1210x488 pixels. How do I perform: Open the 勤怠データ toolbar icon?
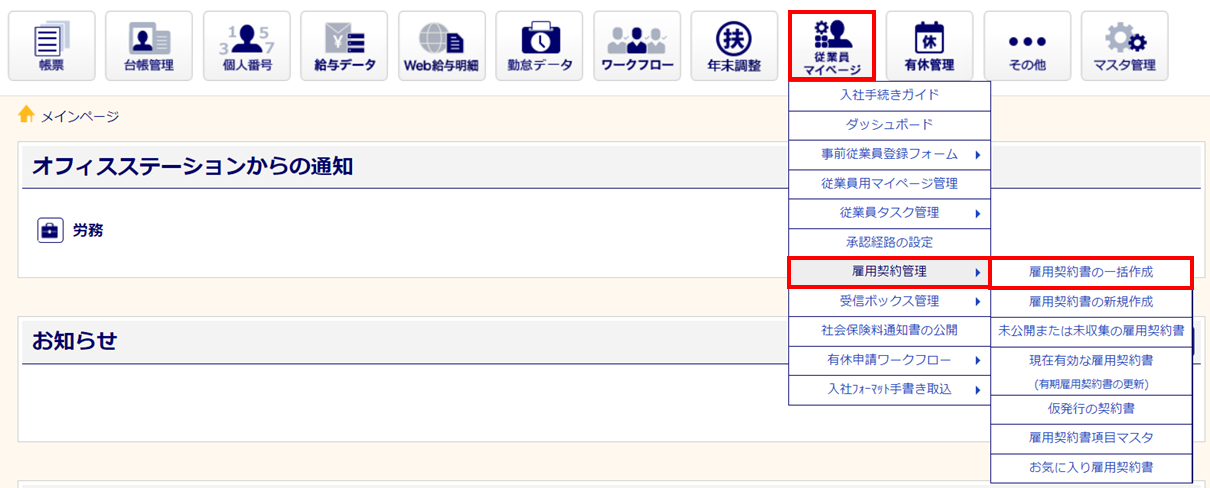click(540, 46)
